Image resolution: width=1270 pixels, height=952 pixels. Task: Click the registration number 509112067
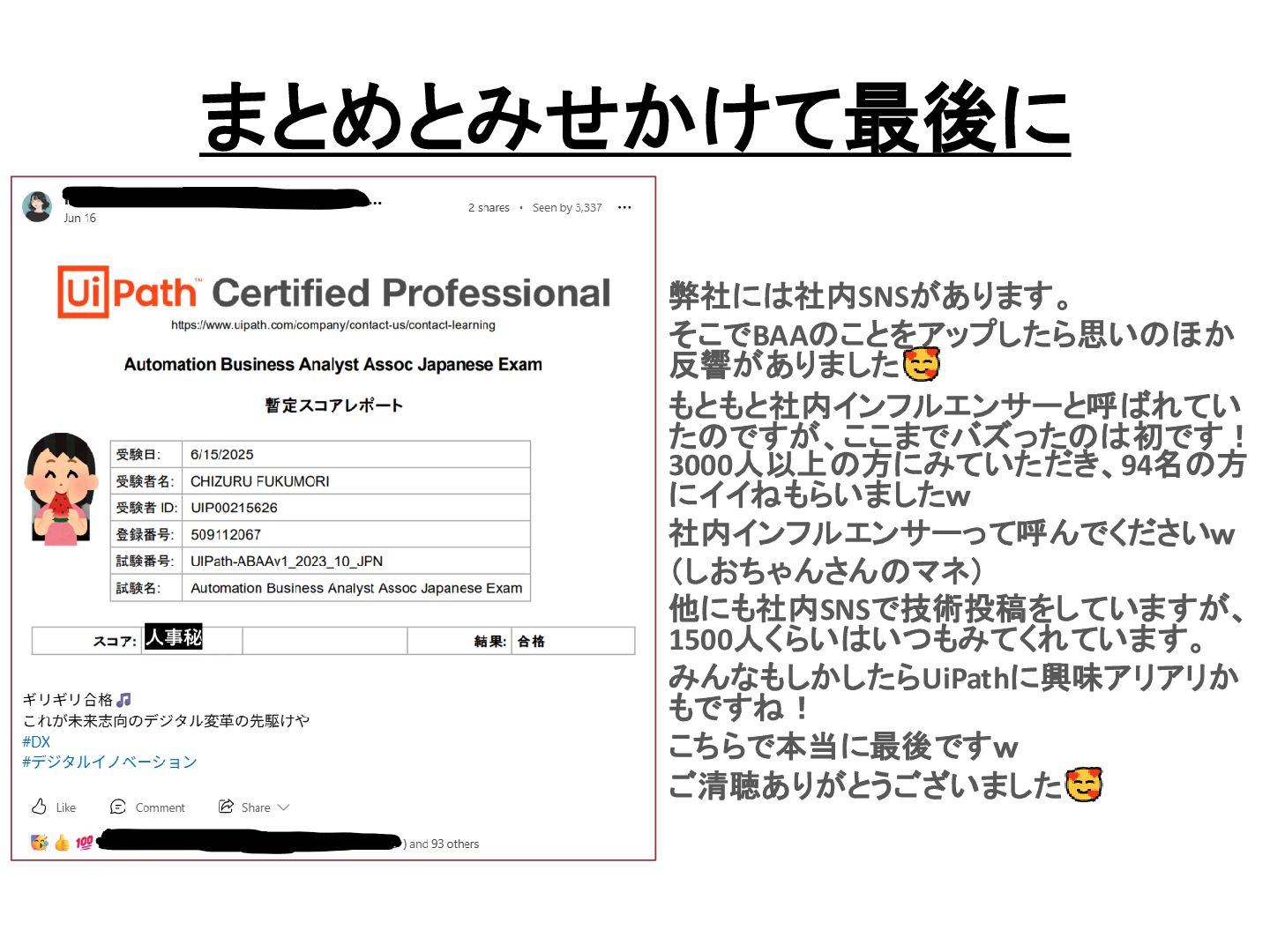pos(226,534)
